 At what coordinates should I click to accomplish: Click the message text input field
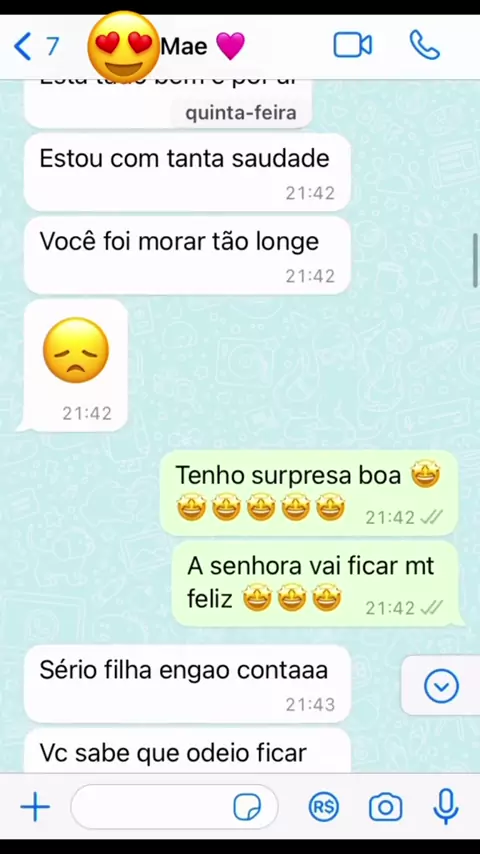(x=174, y=807)
